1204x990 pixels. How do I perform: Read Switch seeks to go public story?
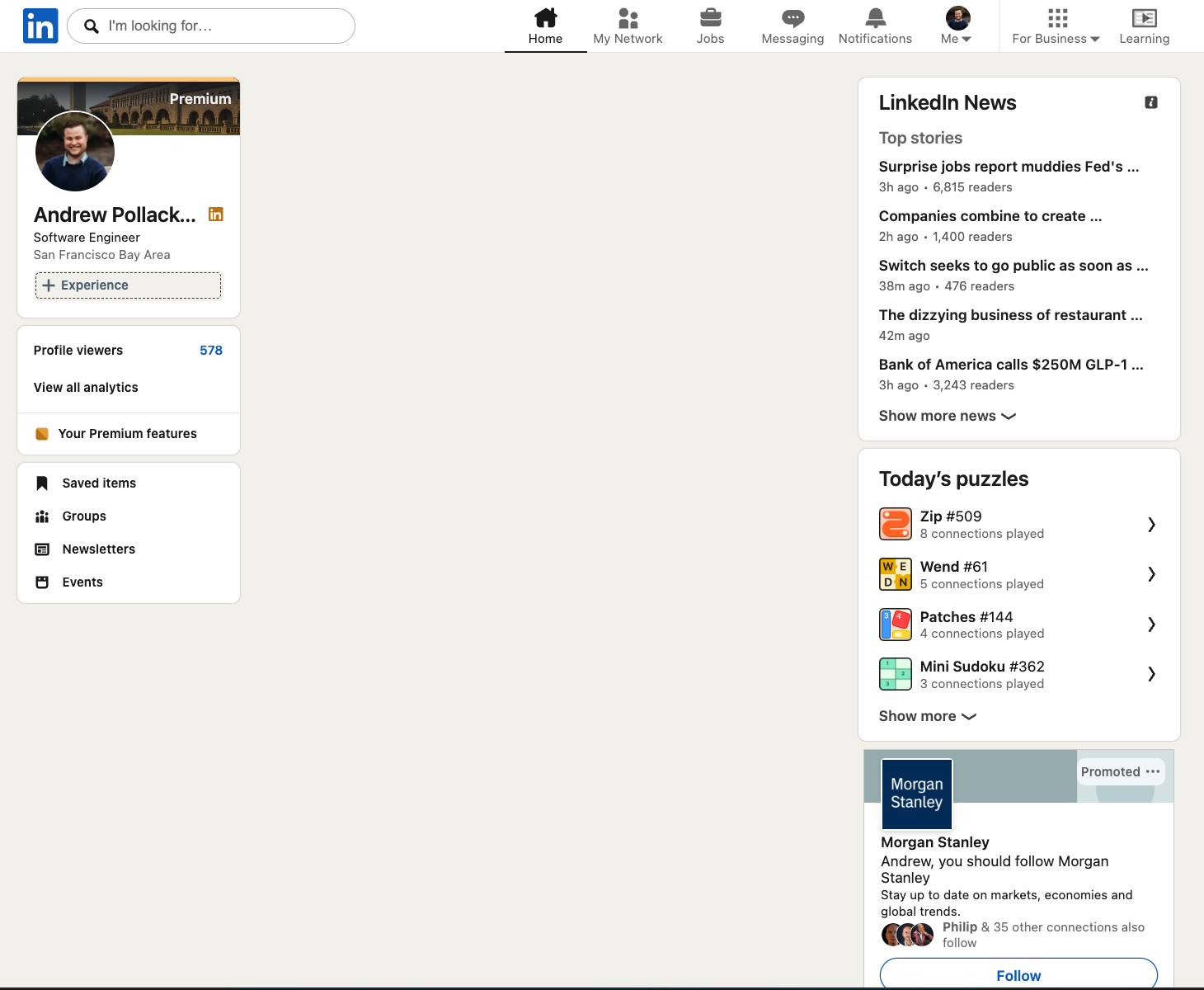[1014, 266]
